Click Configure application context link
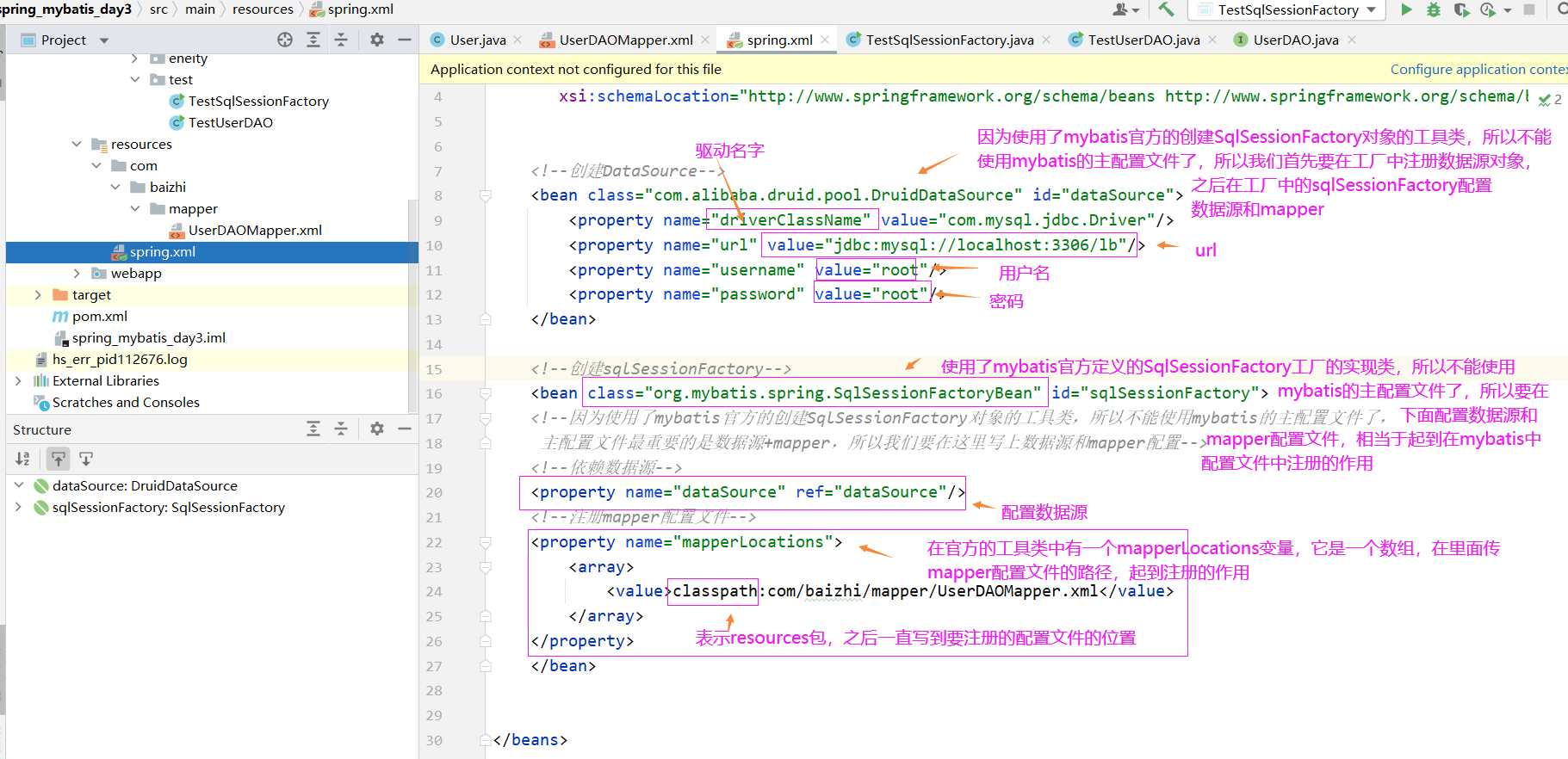1568x759 pixels. click(1478, 69)
